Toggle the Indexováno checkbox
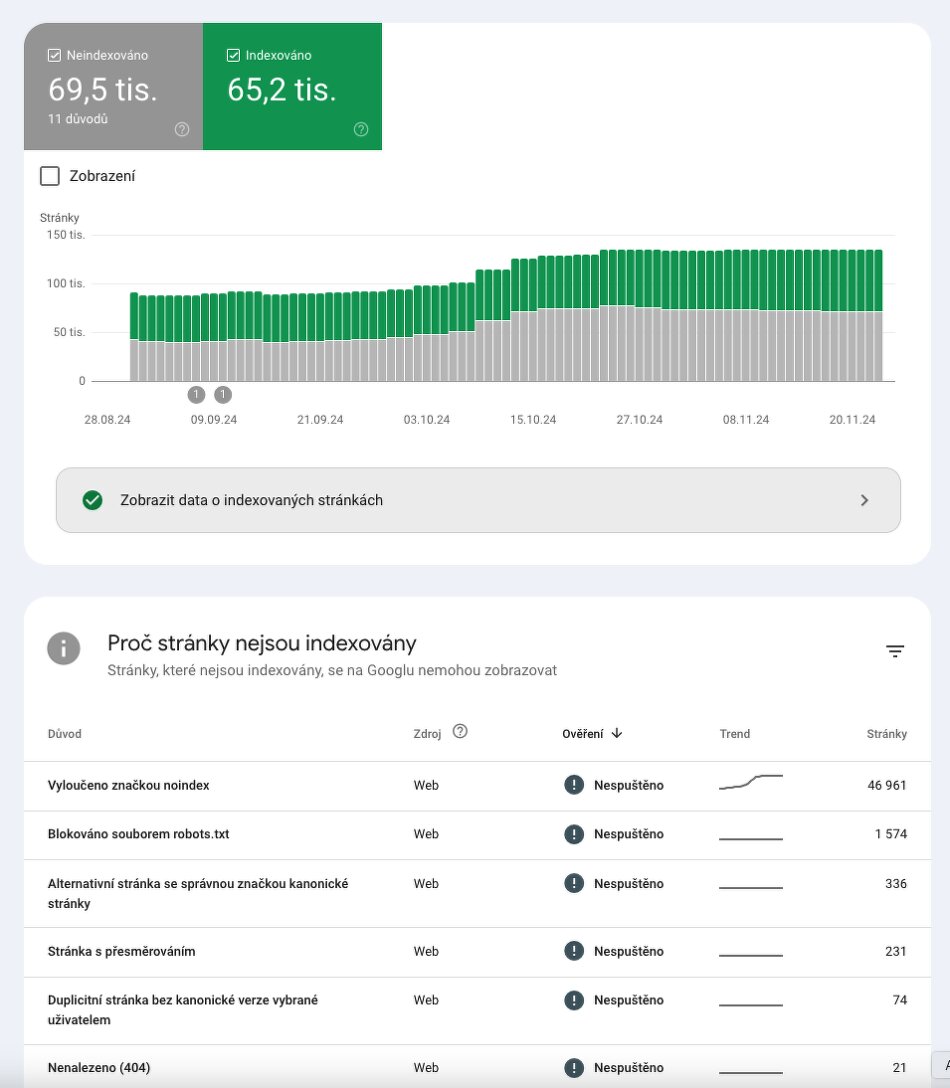The image size is (950, 1088). click(234, 56)
